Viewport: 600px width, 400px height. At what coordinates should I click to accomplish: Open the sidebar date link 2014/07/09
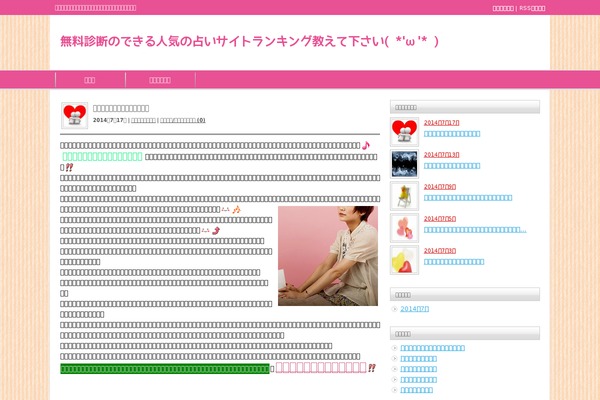[440, 187]
